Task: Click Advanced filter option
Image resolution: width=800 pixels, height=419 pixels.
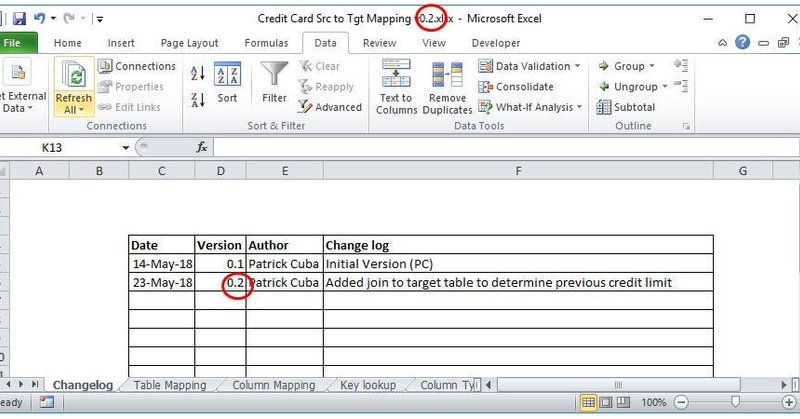Action: click(x=330, y=107)
